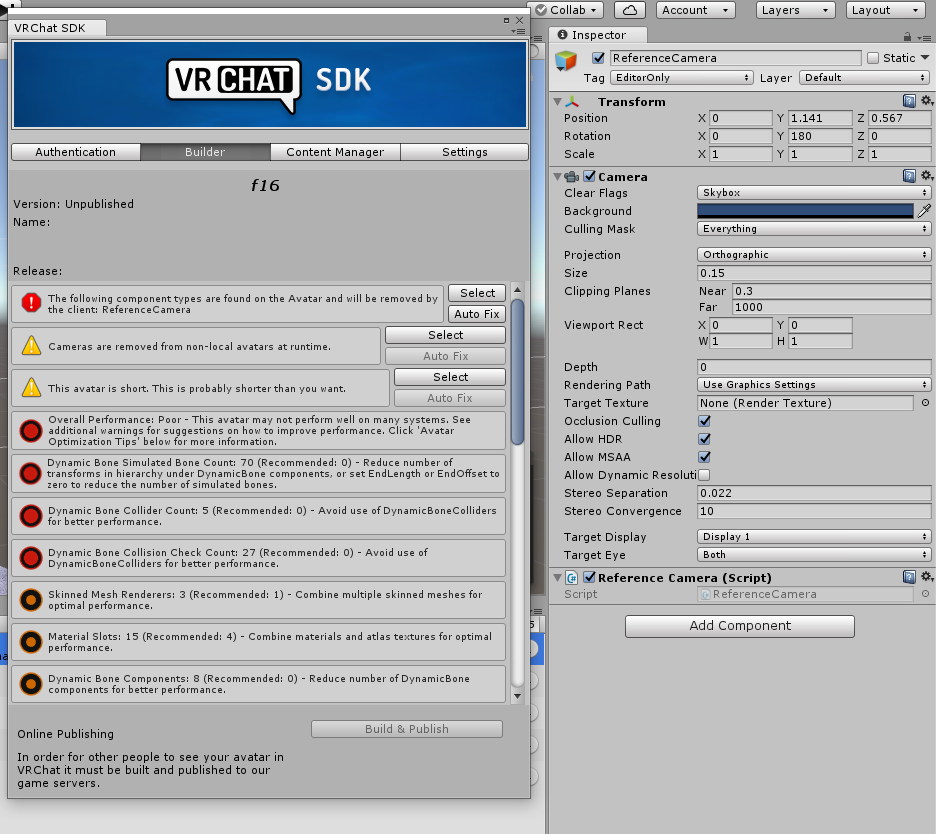Enable Allow Dynamic Resolution checkbox
This screenshot has height=834, width=936.
[x=704, y=475]
